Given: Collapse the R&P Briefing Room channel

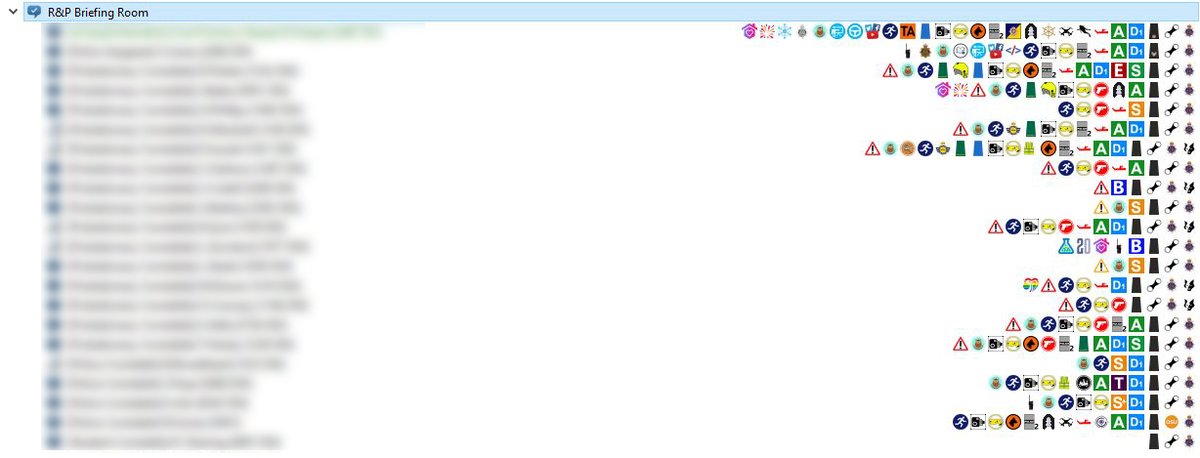Looking at the screenshot, I should (x=12, y=11).
